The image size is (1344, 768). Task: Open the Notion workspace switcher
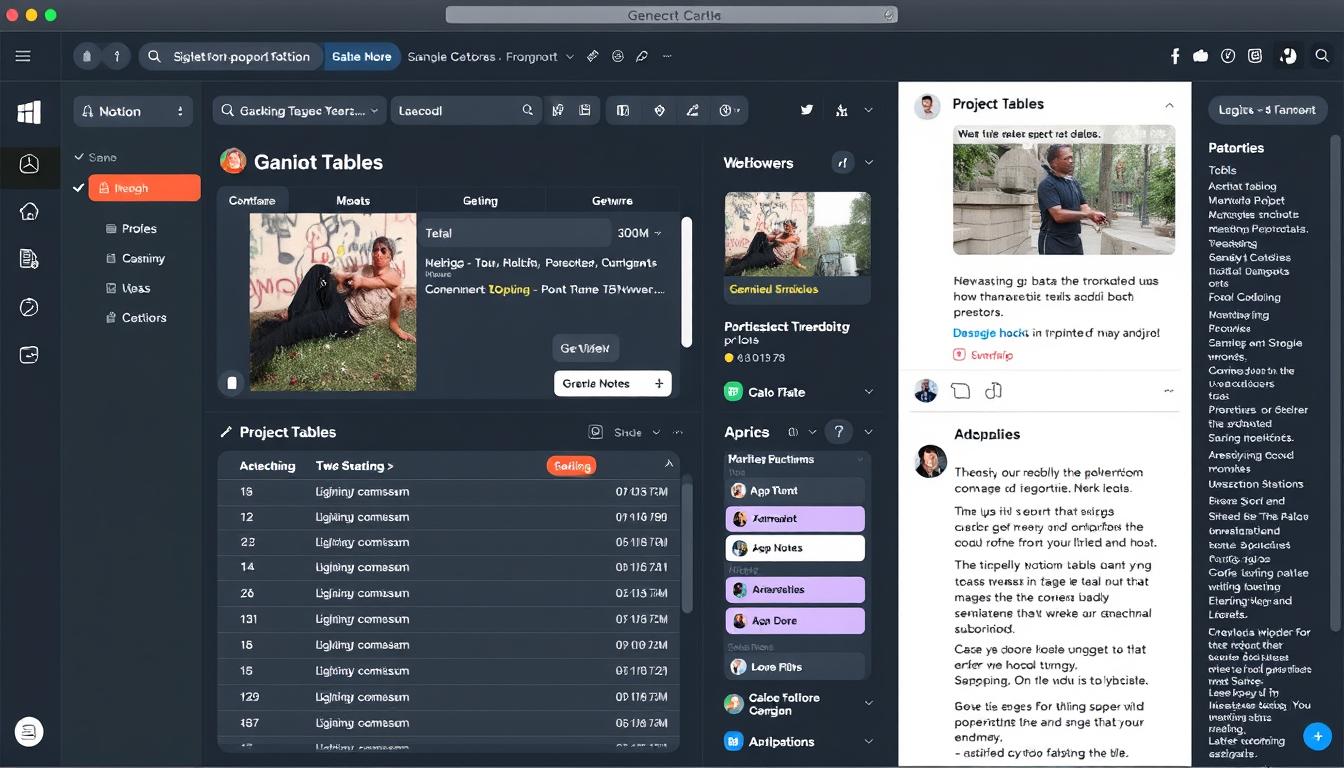[x=133, y=111]
